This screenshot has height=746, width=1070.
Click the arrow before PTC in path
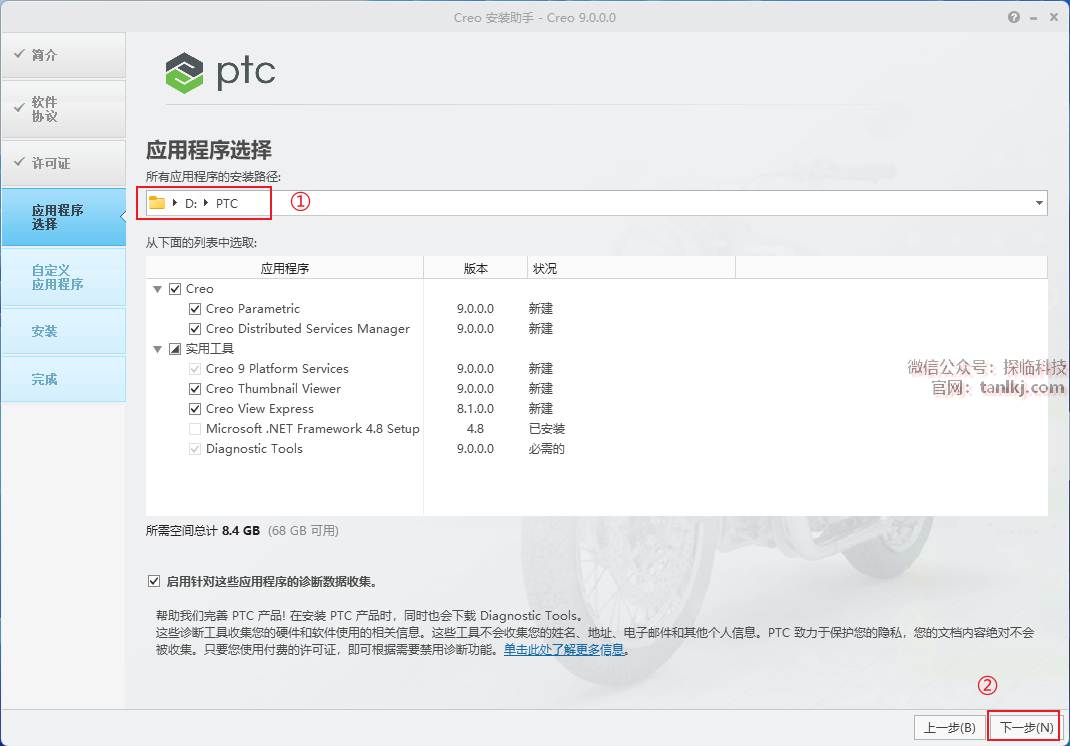[x=206, y=203]
